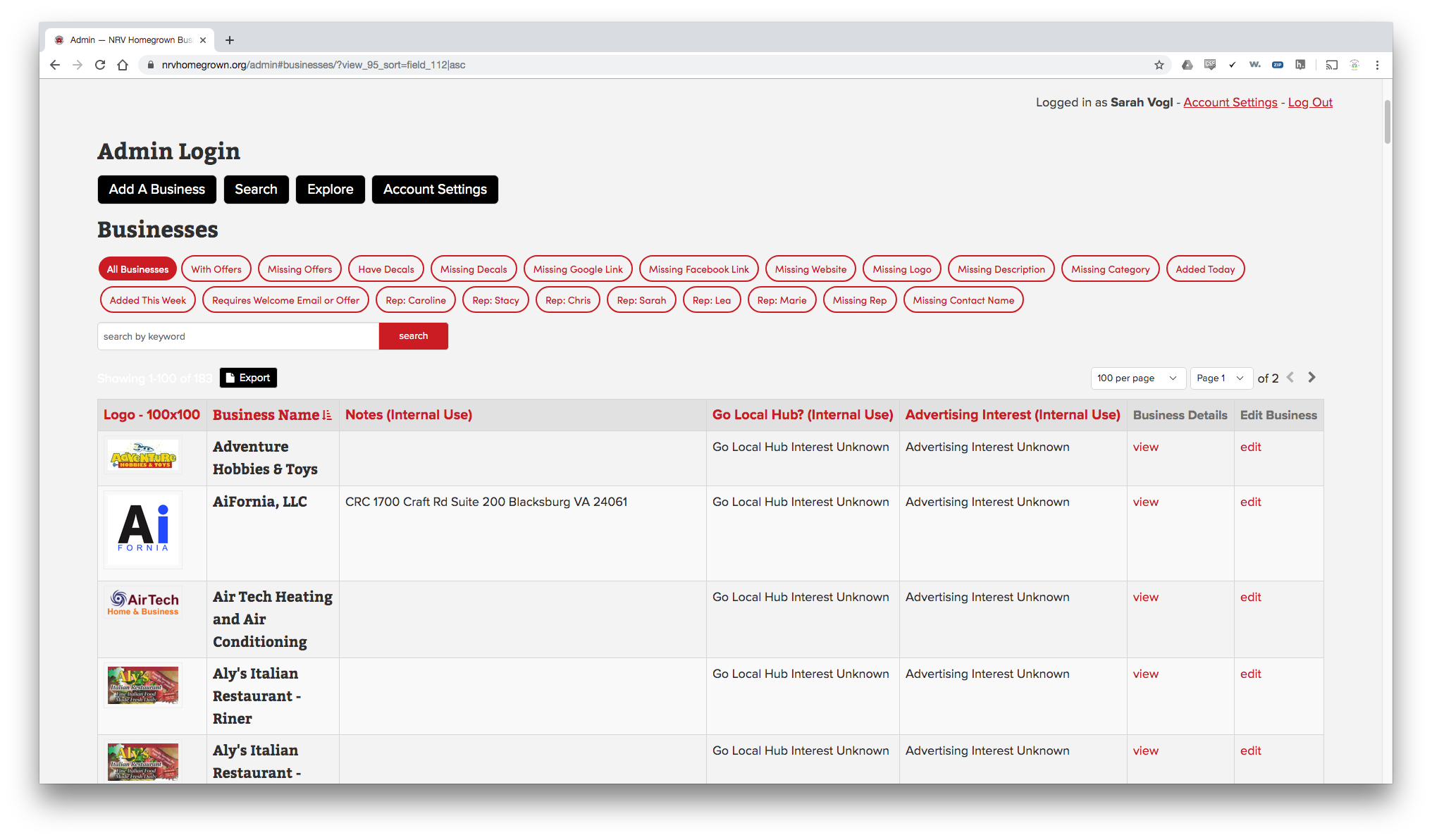Viewport: 1432px width, 840px height.
Task: Click the Log Out link
Action: pyautogui.click(x=1310, y=102)
